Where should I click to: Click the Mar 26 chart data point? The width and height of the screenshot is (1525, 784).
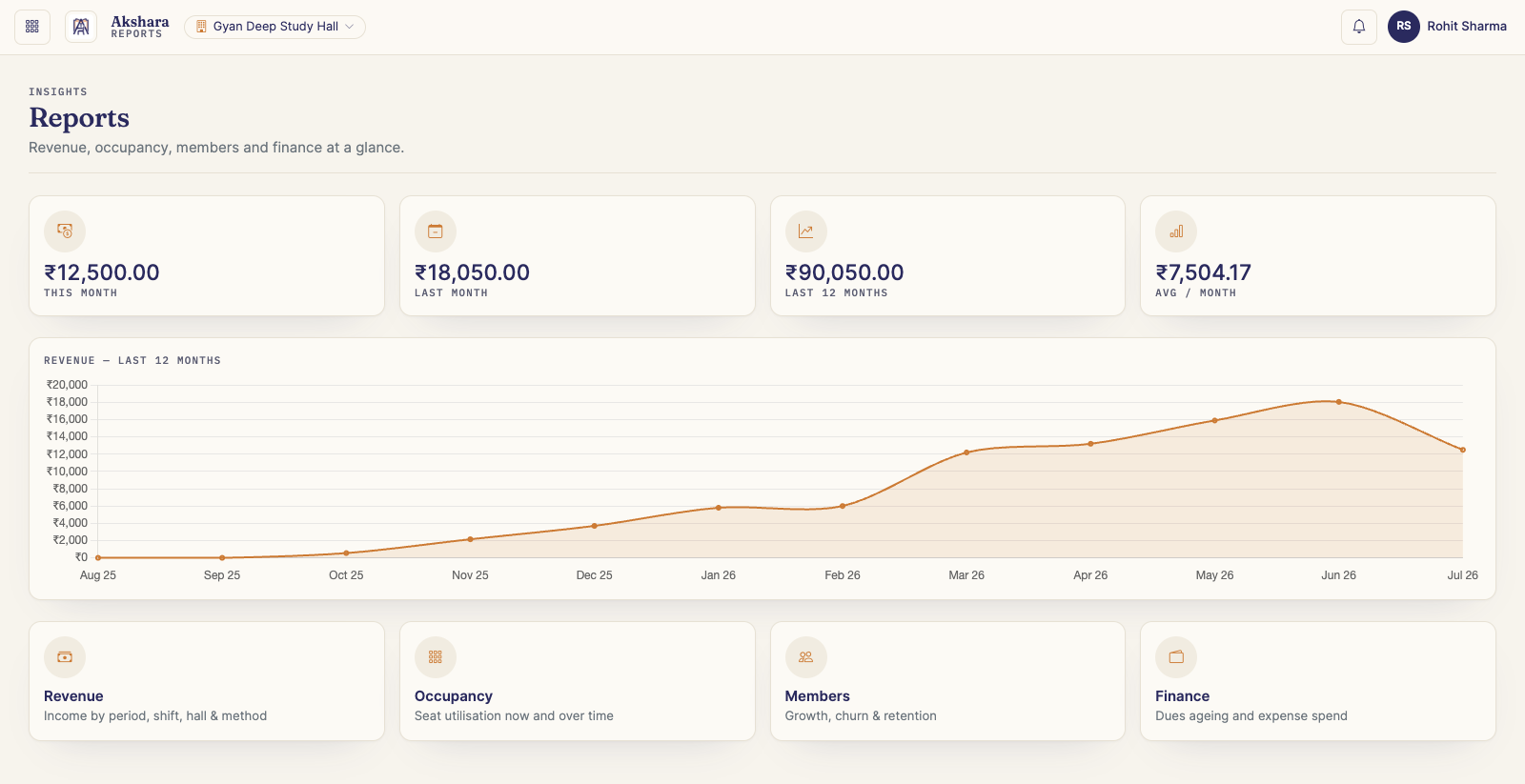[966, 452]
